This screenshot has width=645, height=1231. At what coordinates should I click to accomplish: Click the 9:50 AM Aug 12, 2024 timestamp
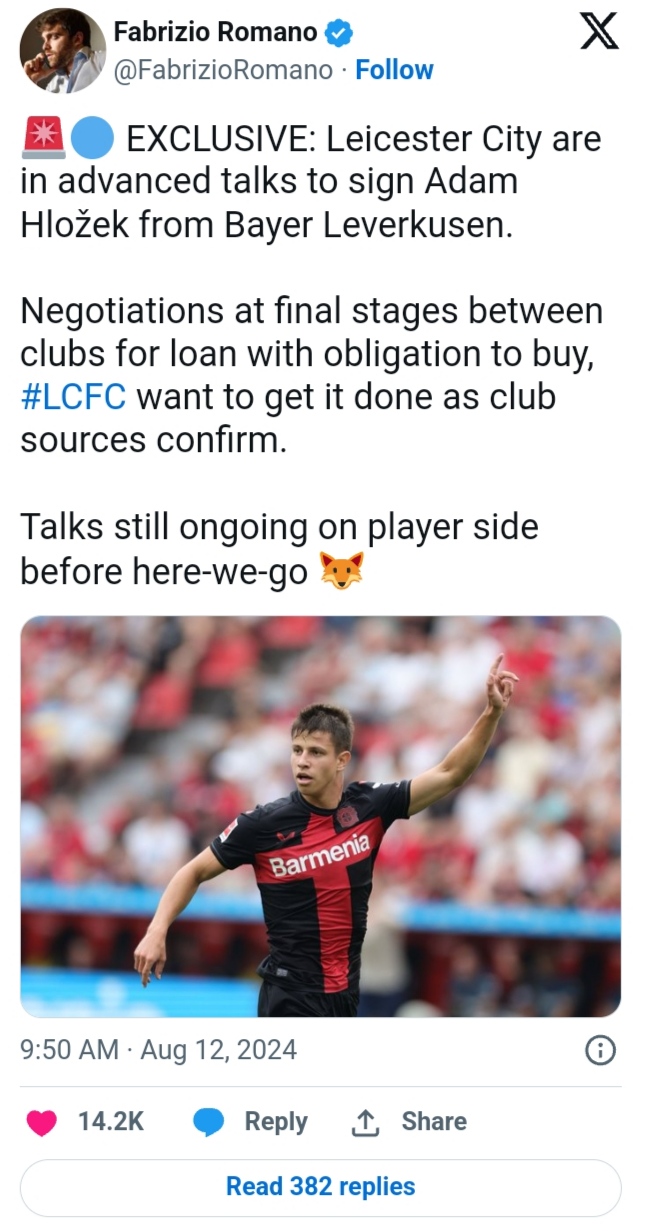click(x=158, y=1050)
